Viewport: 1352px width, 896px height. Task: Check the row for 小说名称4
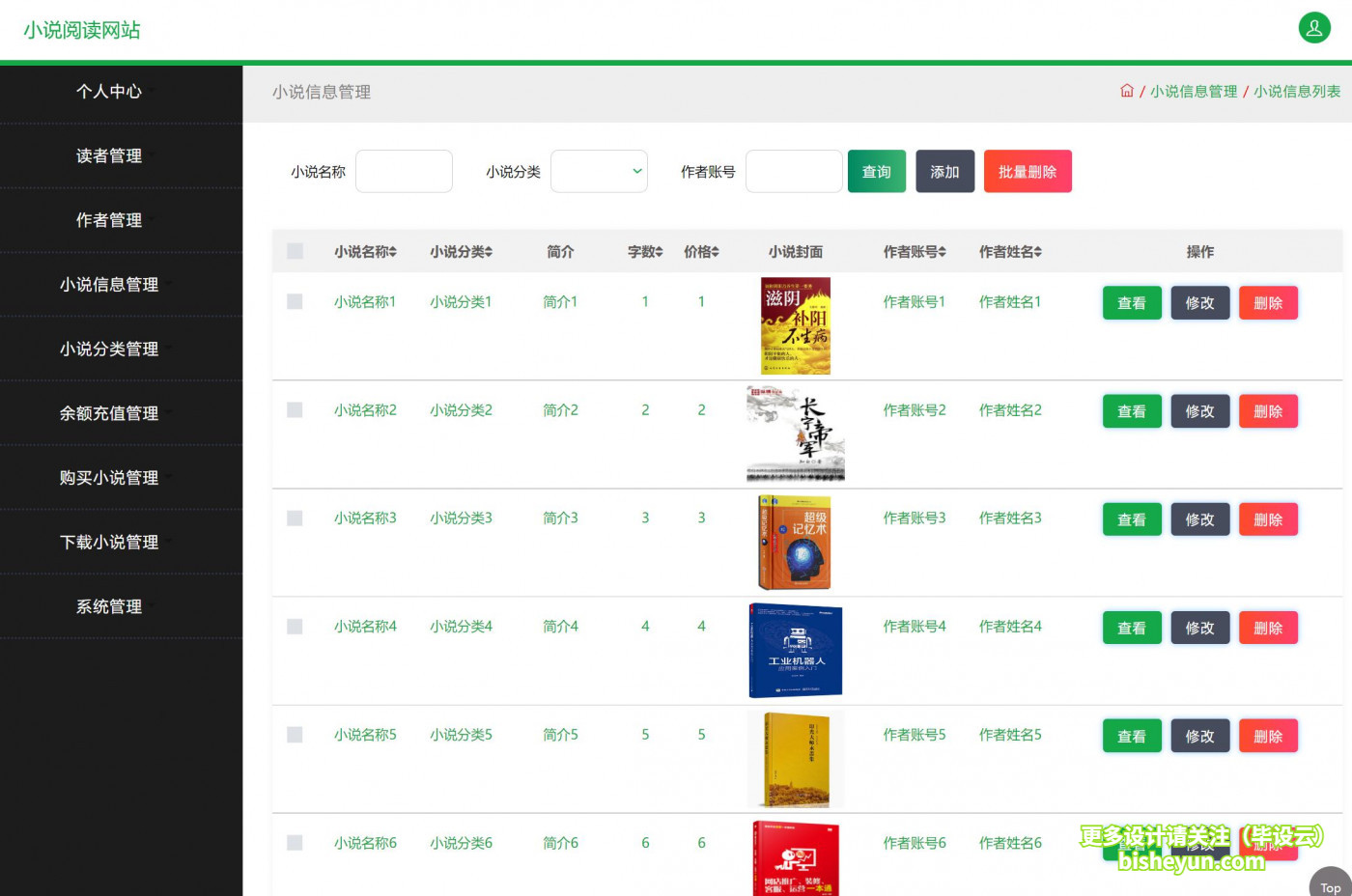click(x=296, y=626)
